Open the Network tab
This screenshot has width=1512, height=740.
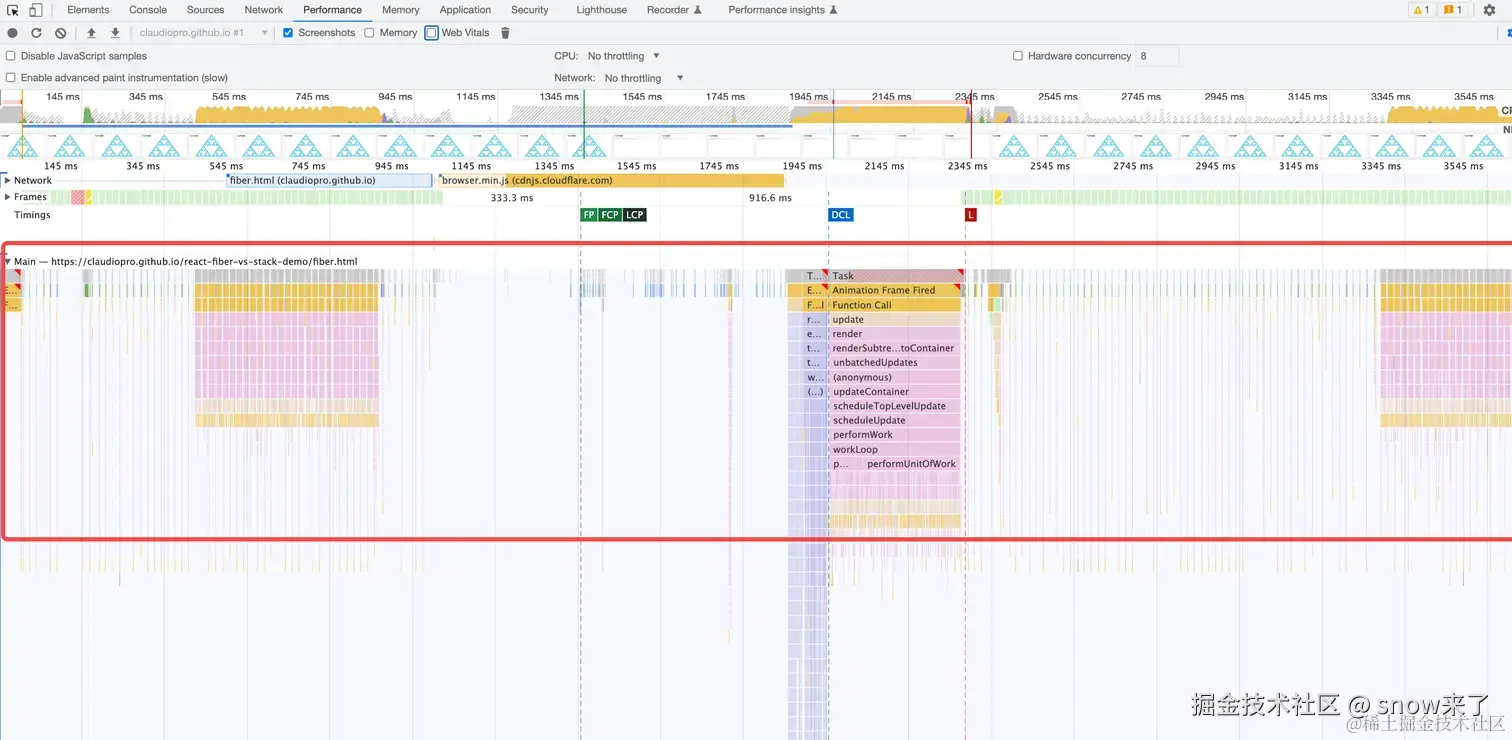264,10
